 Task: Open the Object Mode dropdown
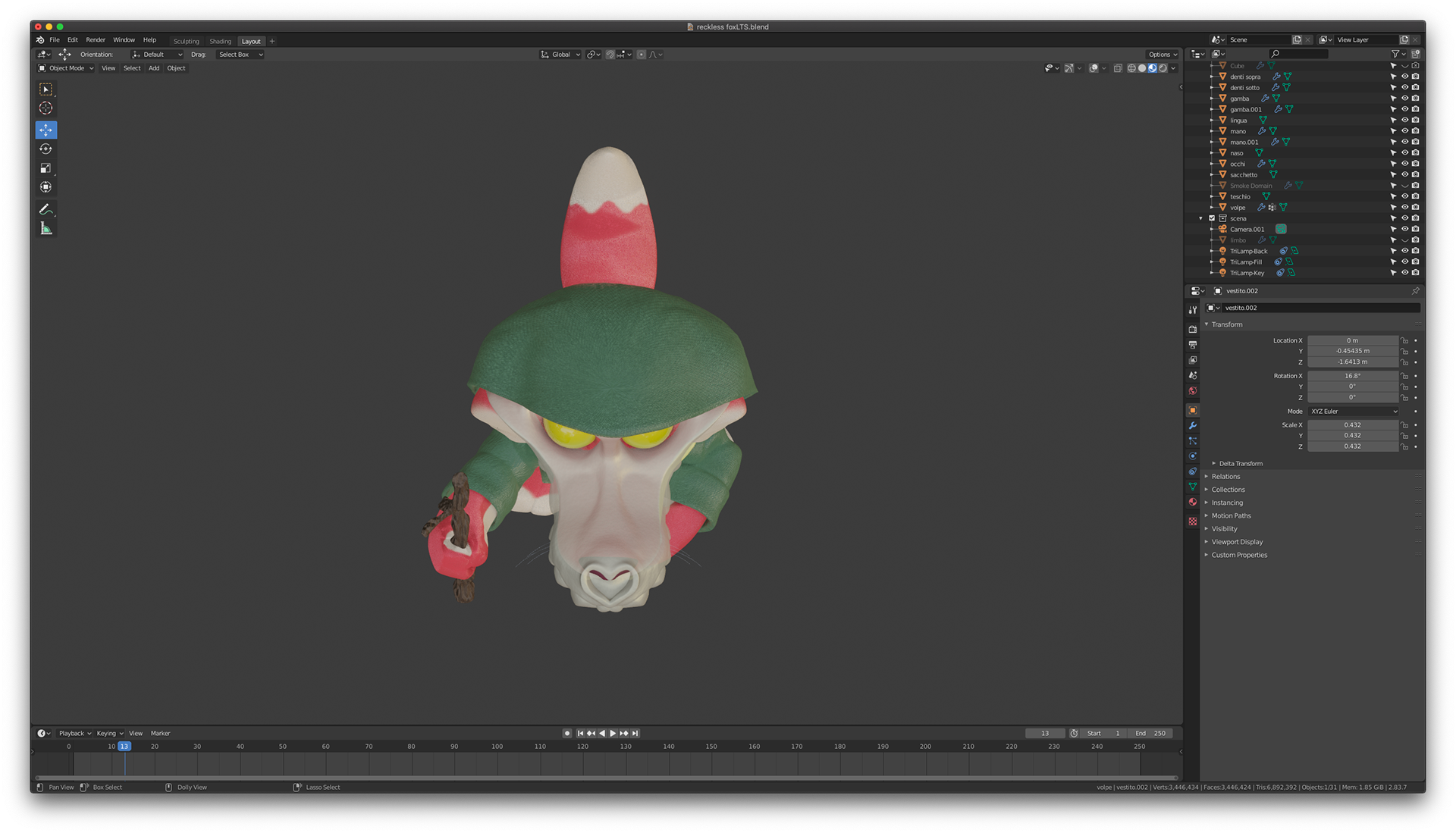tap(67, 68)
